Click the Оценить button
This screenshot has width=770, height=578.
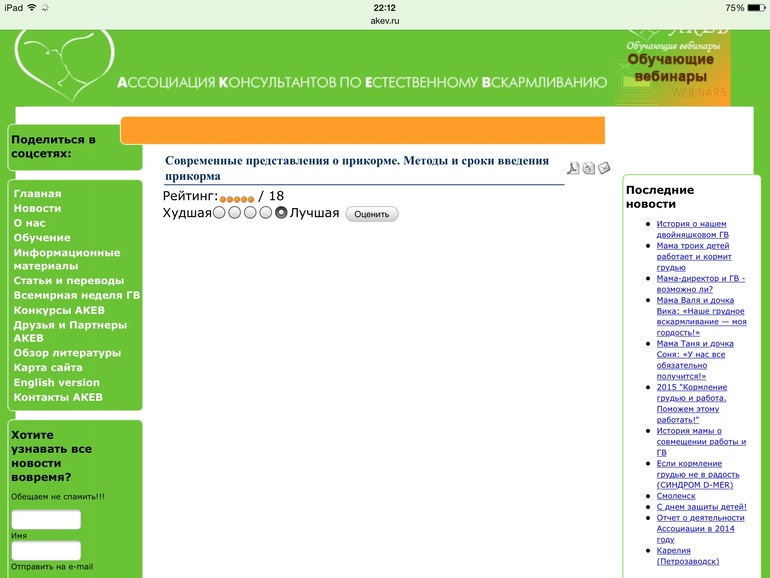tap(372, 214)
